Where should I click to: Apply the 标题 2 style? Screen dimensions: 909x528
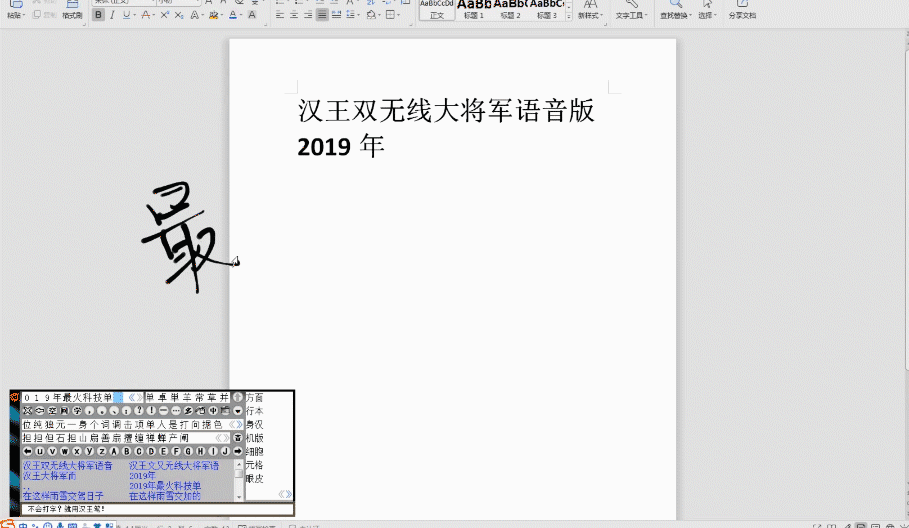click(510, 10)
